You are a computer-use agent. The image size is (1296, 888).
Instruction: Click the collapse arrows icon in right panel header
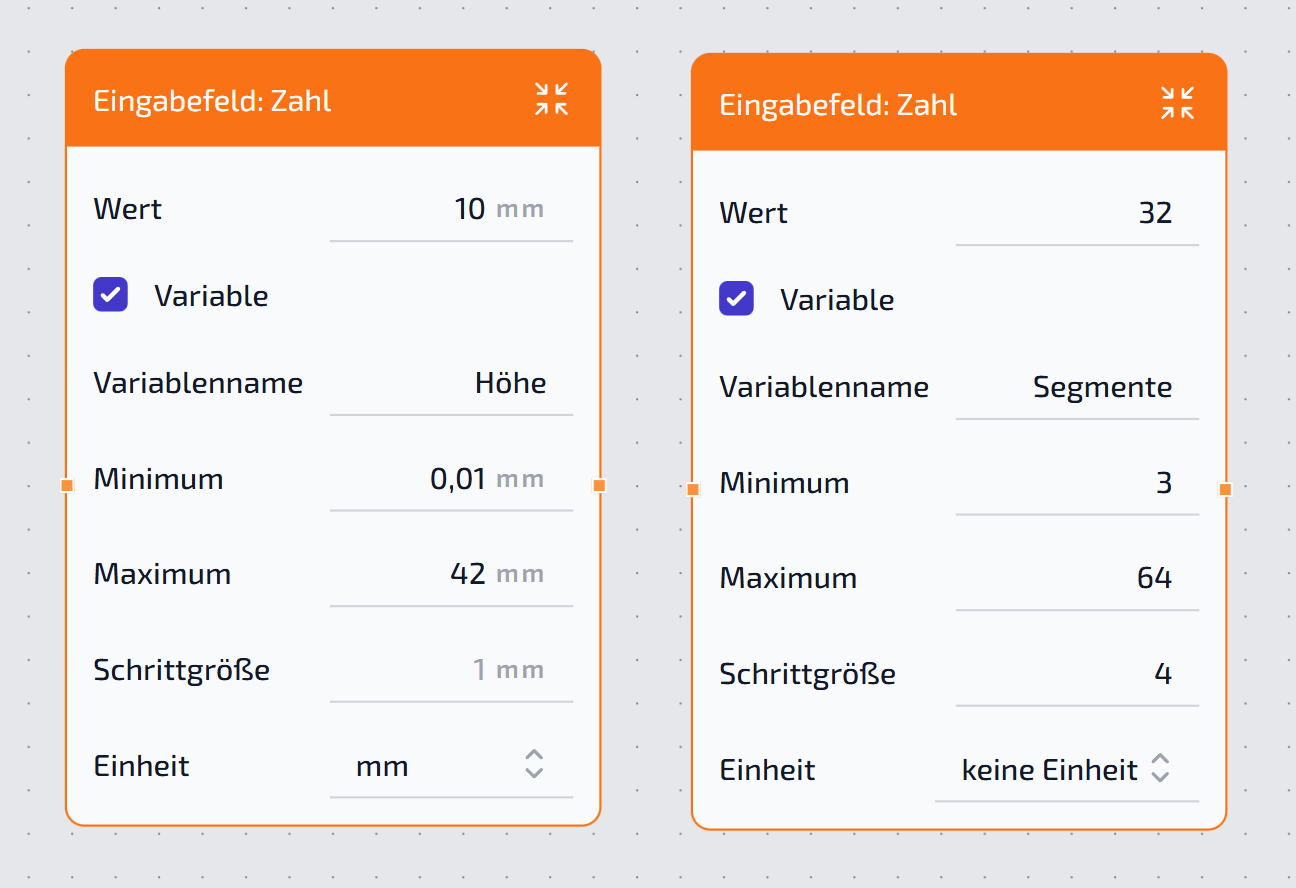(x=1177, y=102)
